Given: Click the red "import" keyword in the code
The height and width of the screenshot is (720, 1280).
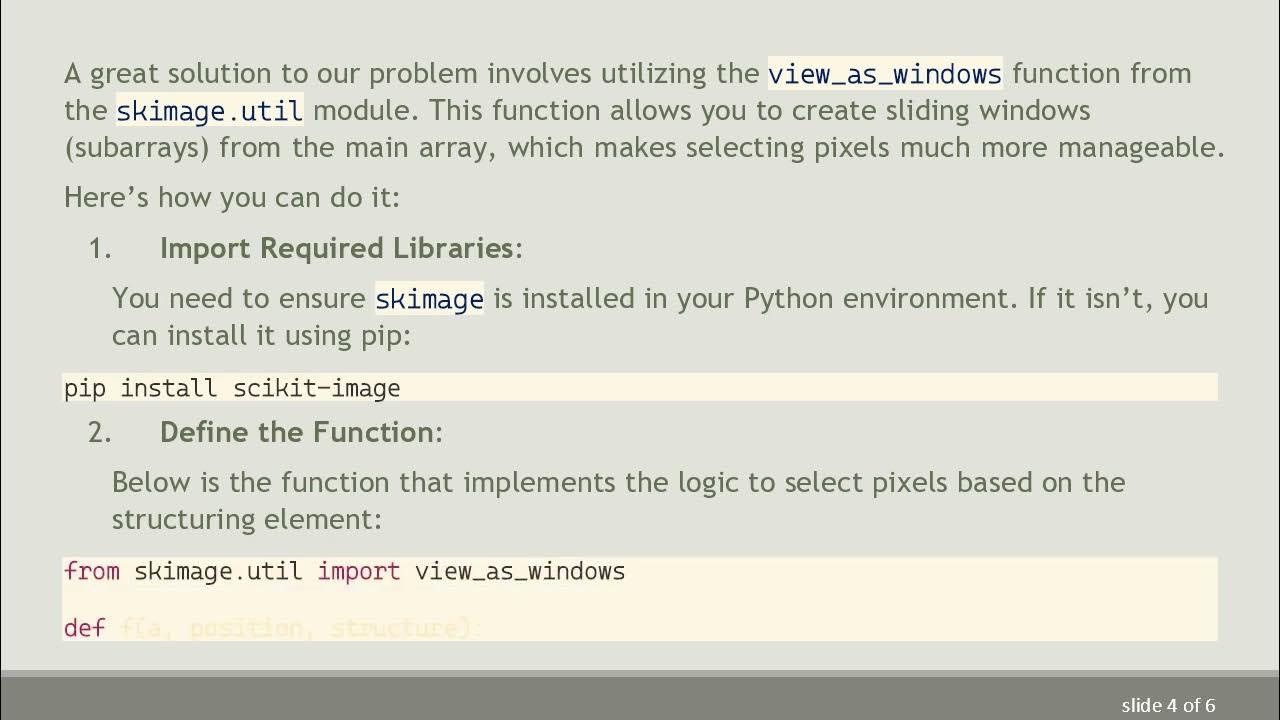Looking at the screenshot, I should (358, 572).
